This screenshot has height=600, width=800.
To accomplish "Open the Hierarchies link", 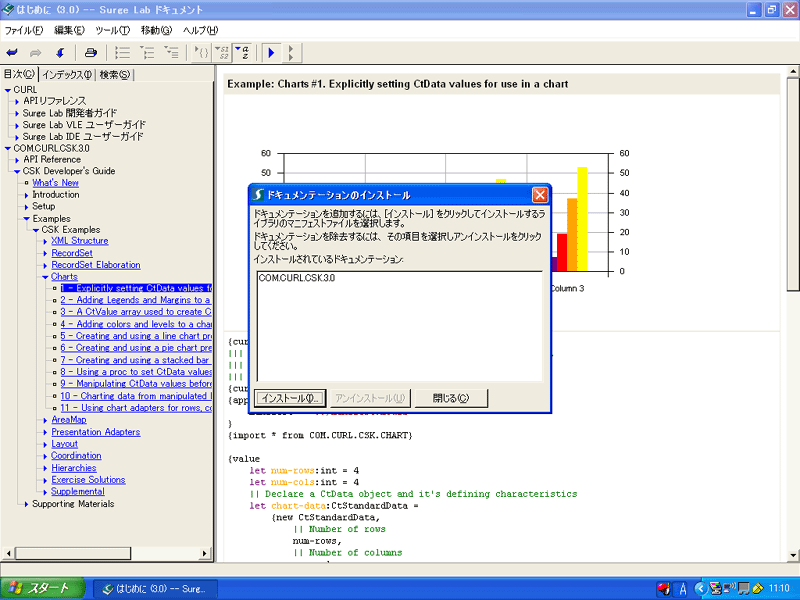I will coord(73,468).
